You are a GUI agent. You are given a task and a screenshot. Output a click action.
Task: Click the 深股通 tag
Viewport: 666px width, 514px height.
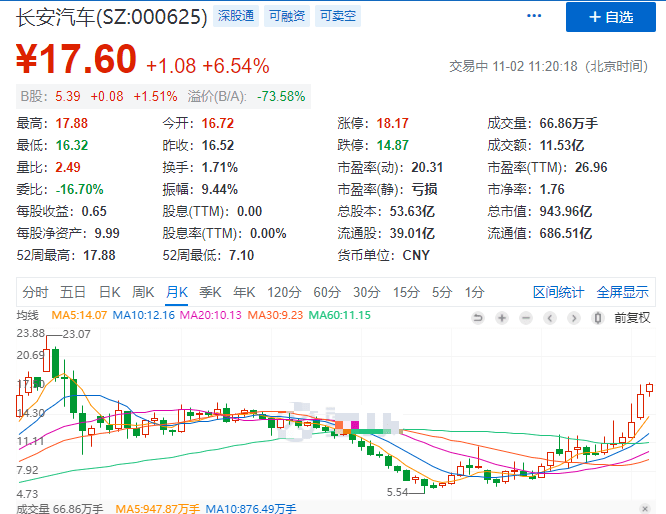236,16
